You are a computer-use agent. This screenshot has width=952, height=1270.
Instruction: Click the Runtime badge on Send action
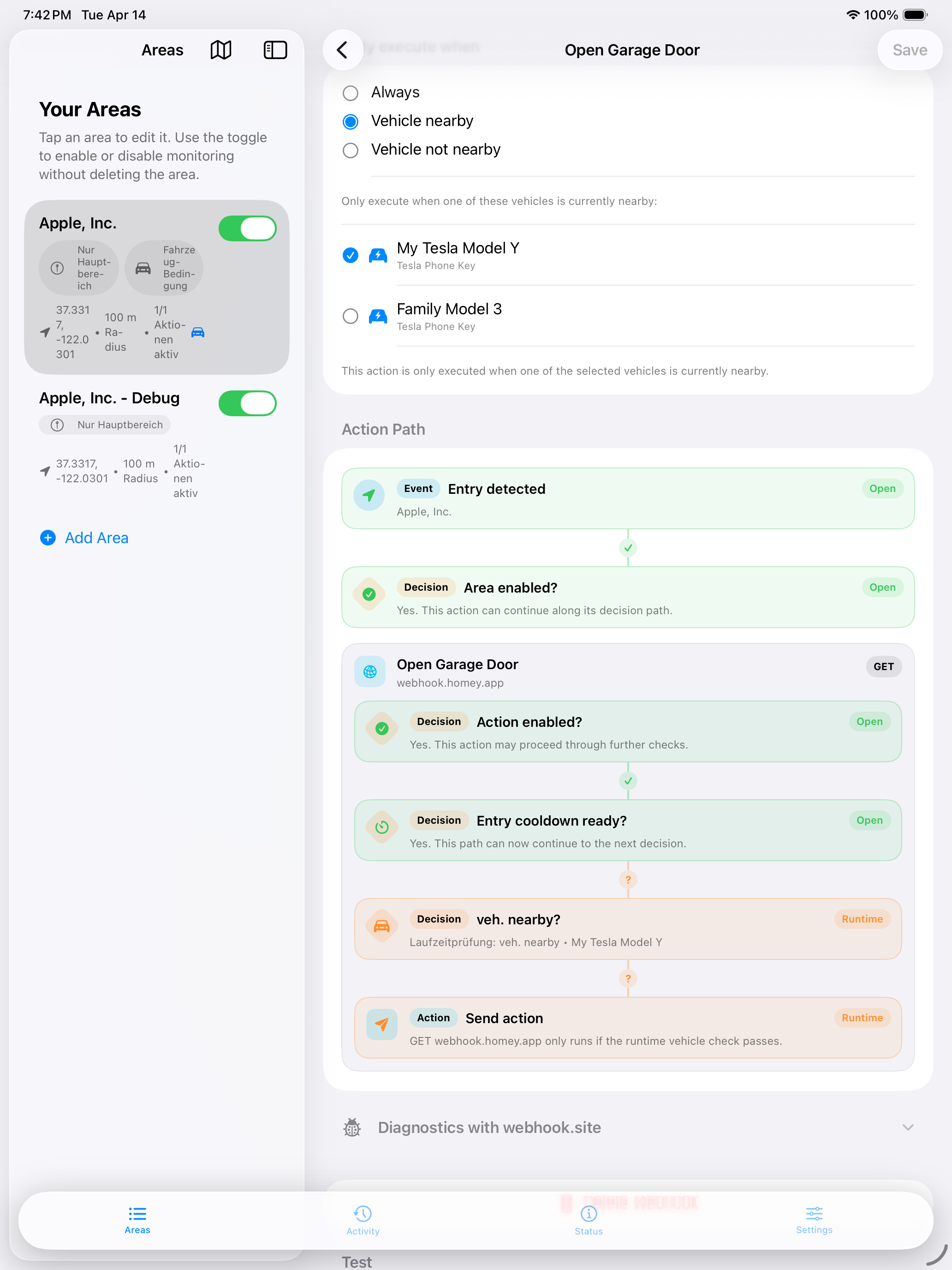(x=863, y=1018)
